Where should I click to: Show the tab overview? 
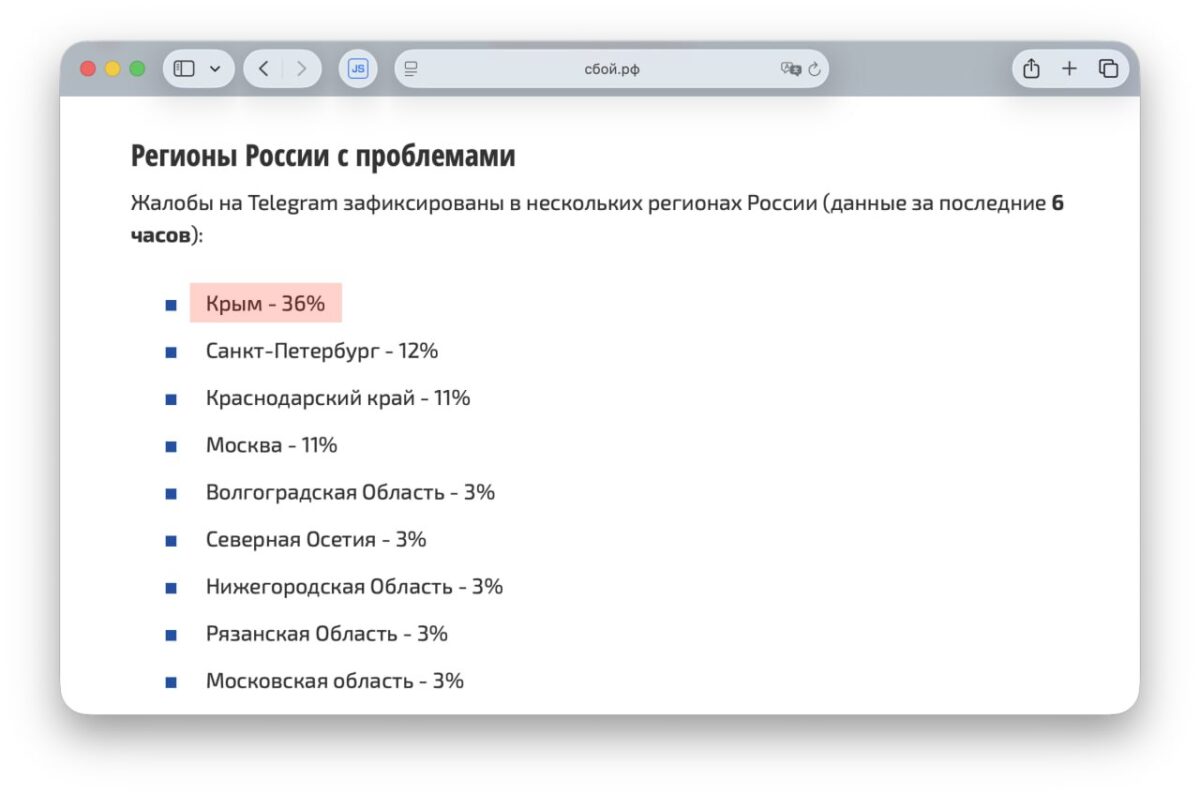click(x=1106, y=68)
